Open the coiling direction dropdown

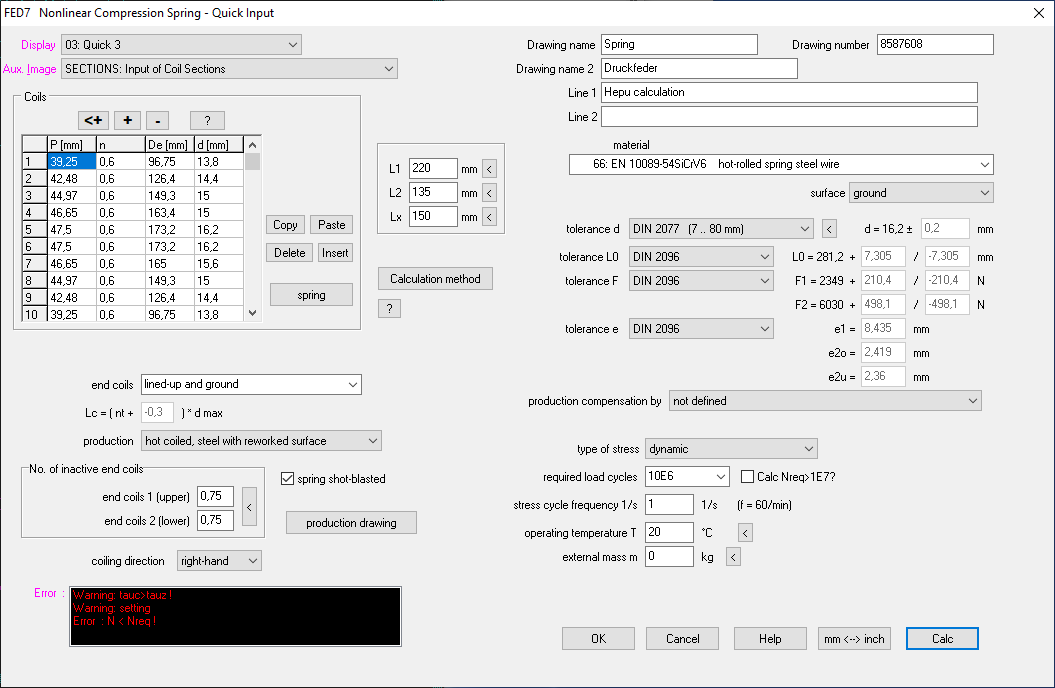(x=219, y=561)
